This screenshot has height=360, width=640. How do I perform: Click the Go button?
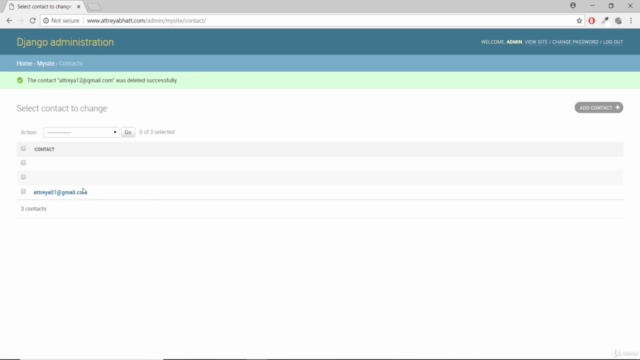tap(128, 132)
